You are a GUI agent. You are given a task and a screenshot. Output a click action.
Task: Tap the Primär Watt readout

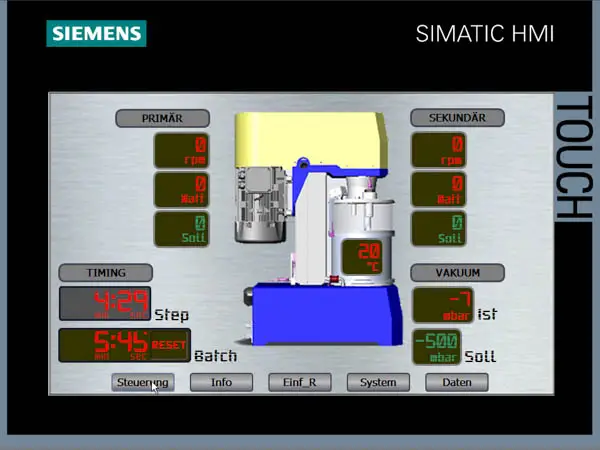pos(181,189)
